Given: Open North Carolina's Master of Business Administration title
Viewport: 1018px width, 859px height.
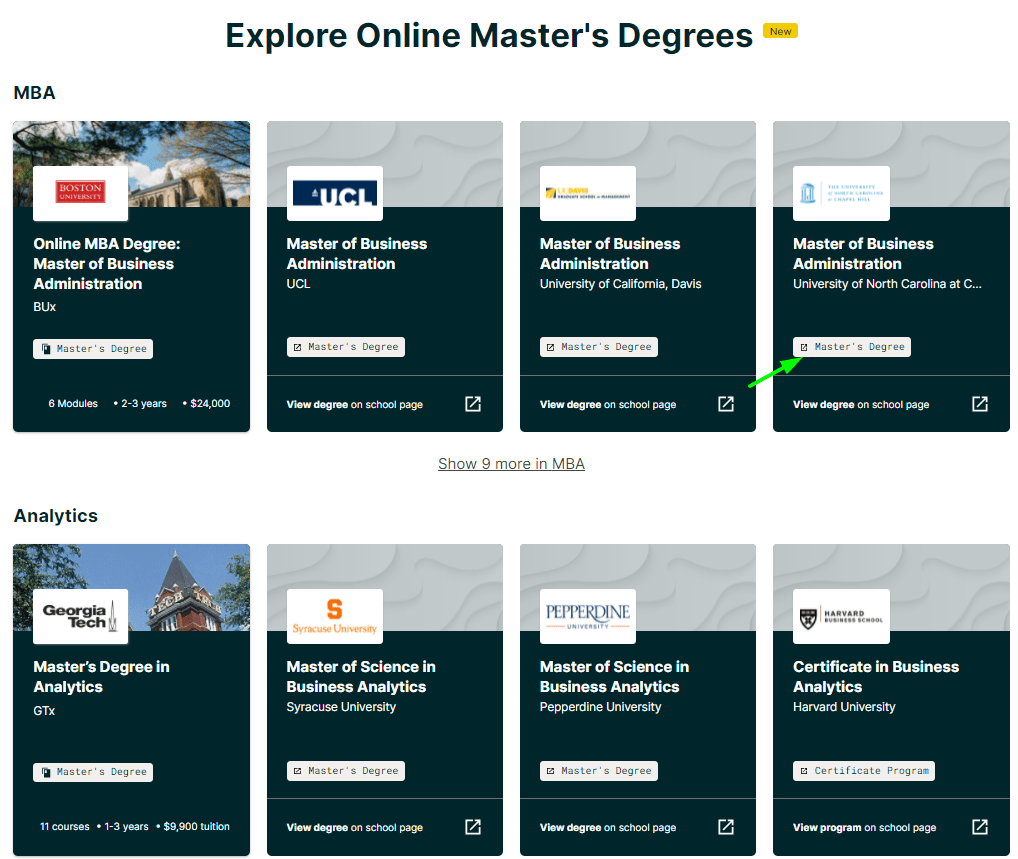Looking at the screenshot, I should 863,254.
